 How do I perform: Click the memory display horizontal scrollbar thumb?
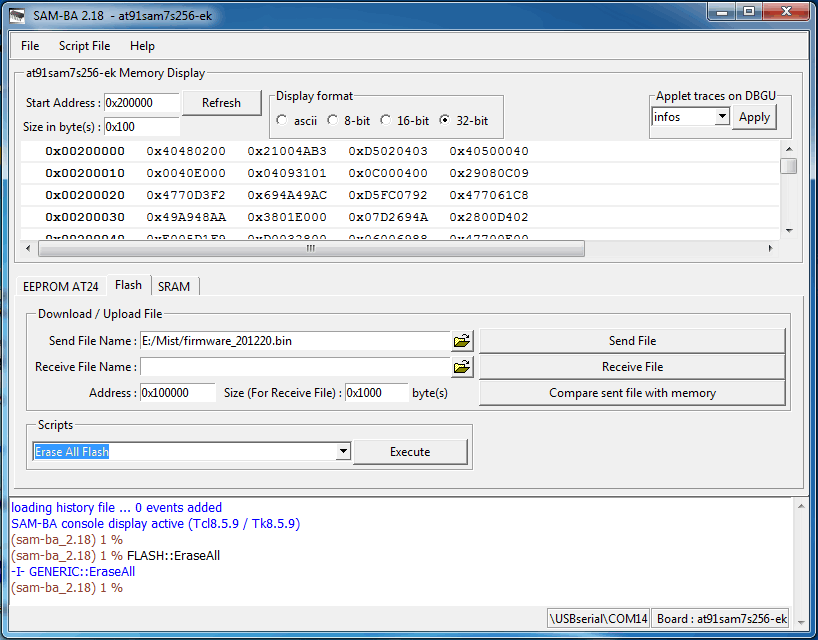coord(311,248)
